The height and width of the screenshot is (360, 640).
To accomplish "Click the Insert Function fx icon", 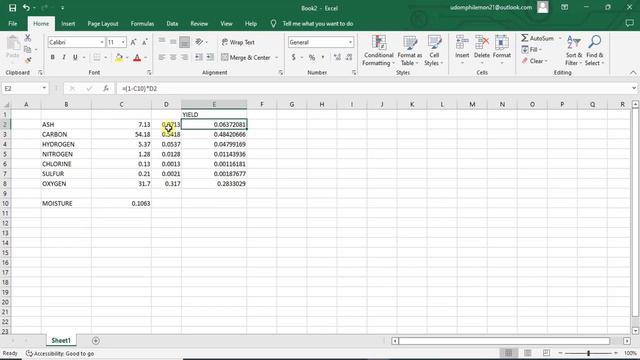I will [106, 88].
